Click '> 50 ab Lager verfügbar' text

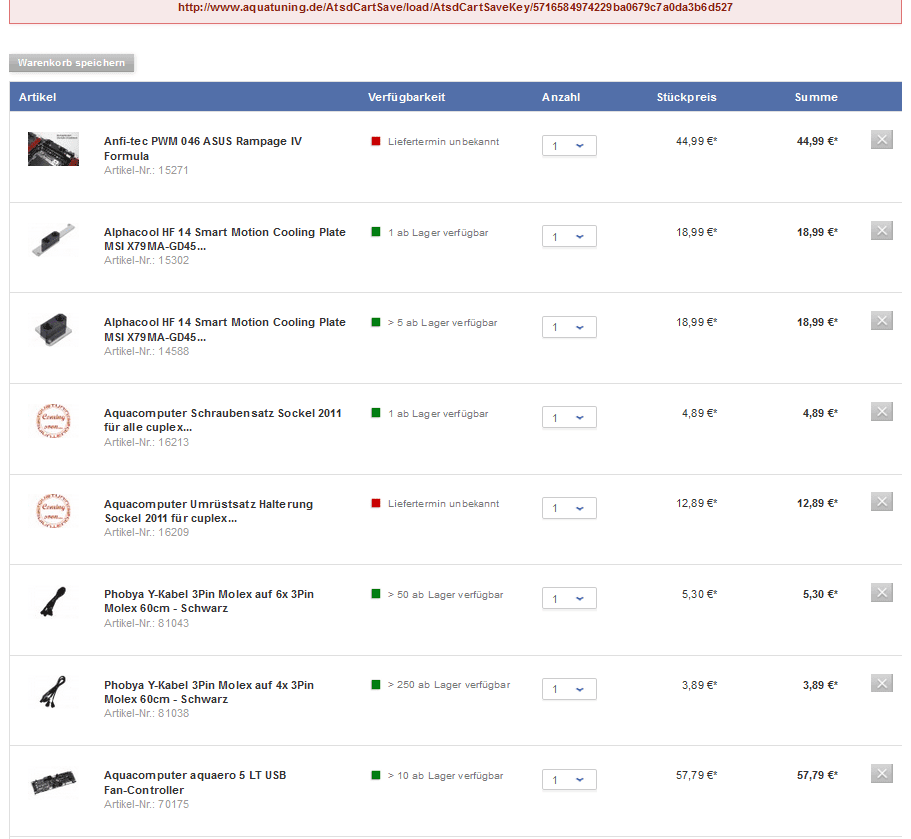(x=445, y=594)
